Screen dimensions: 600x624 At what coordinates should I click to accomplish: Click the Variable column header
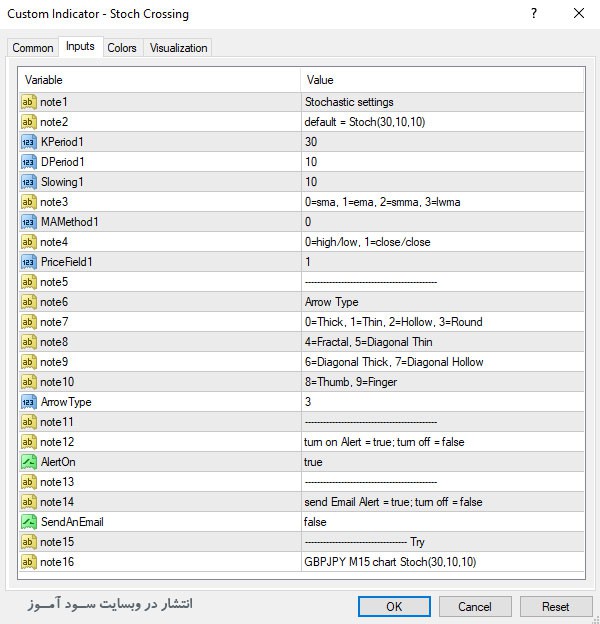click(160, 80)
